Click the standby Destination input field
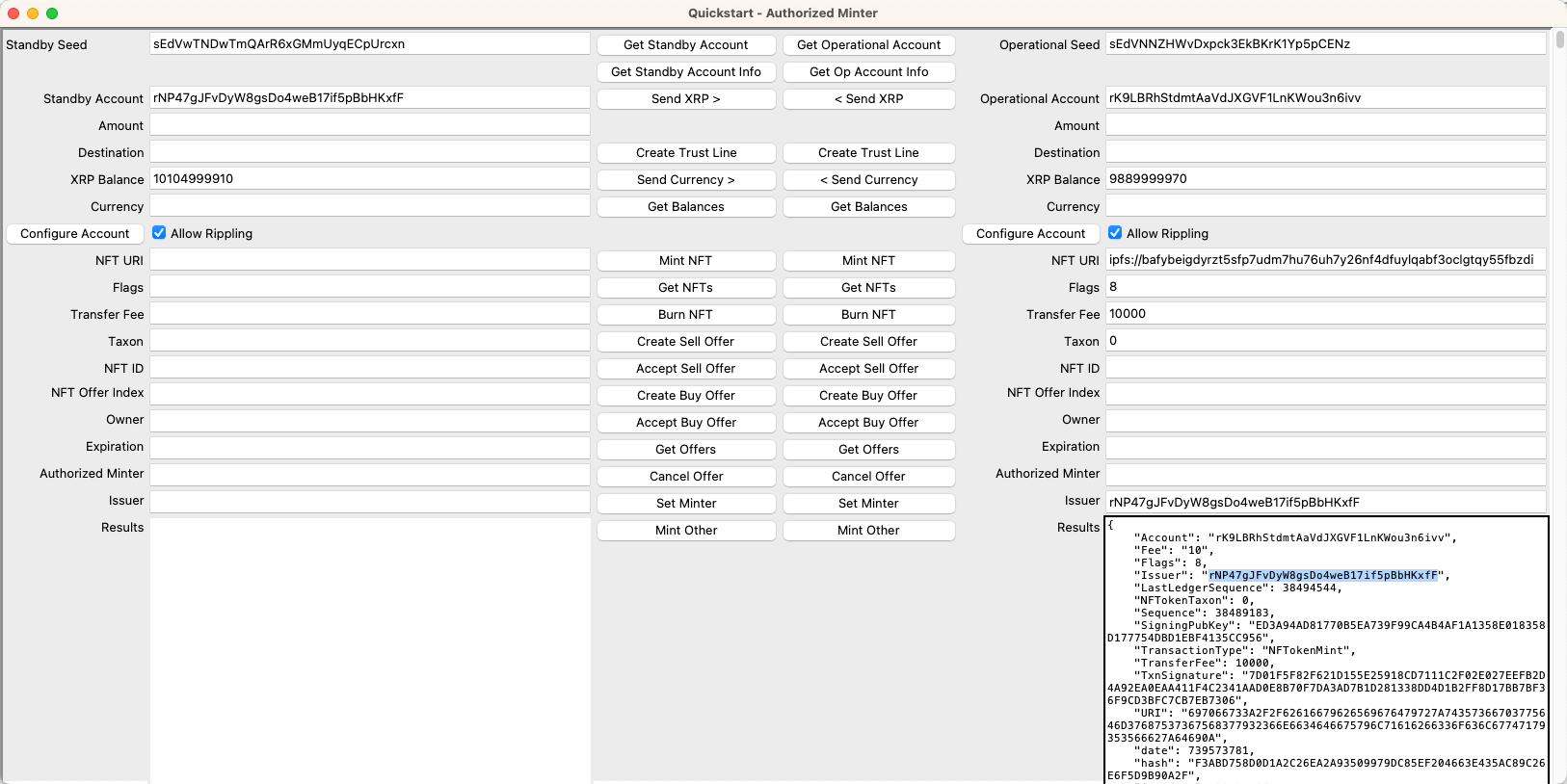The width and height of the screenshot is (1567, 784). (x=369, y=152)
